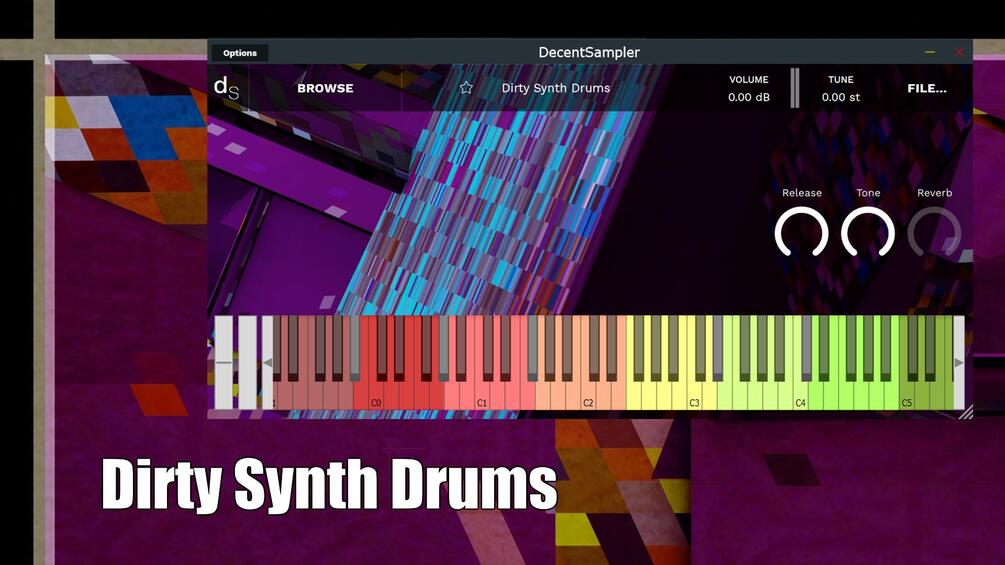Screen dimensions: 1005x565
Task: Close the DecentSampler window
Action: [x=959, y=52]
